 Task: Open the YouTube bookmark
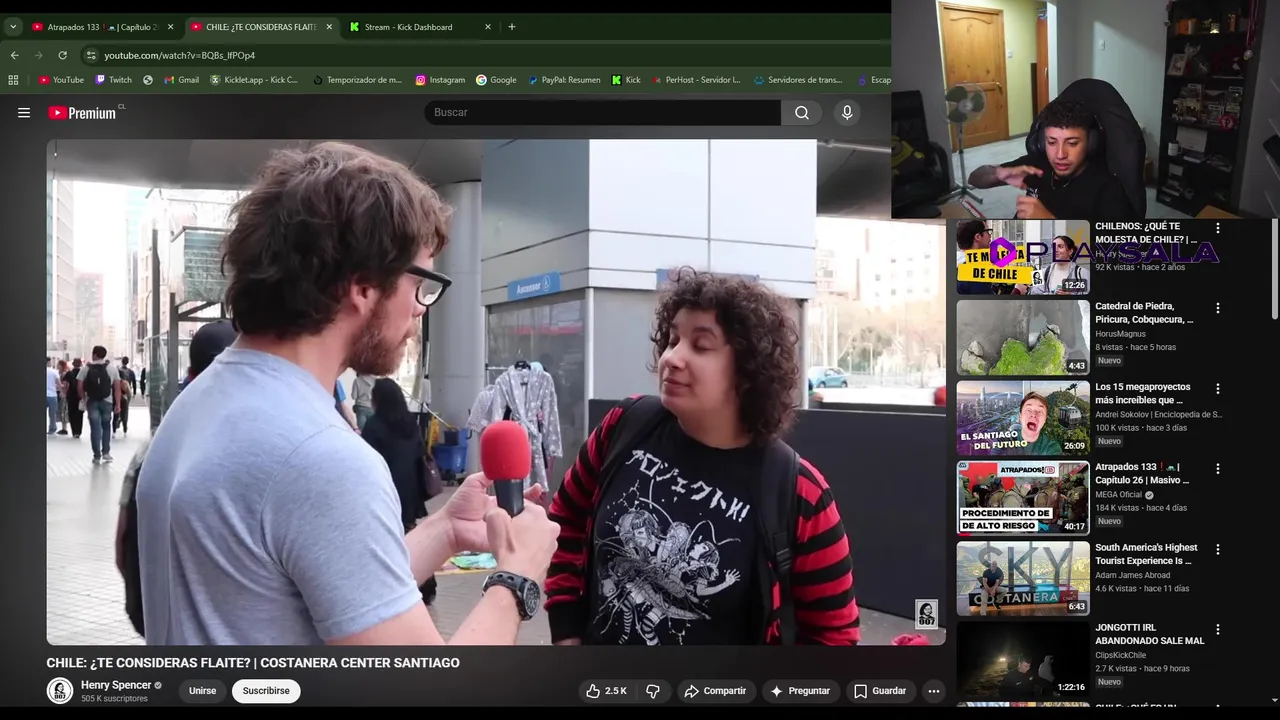[x=61, y=80]
